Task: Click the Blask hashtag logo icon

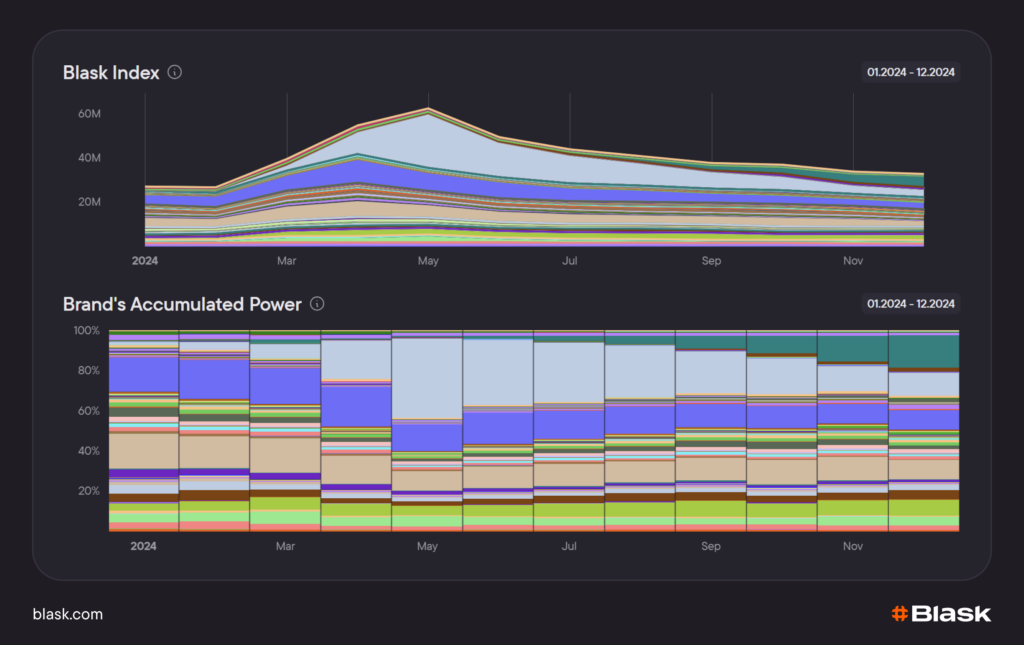Action: 899,614
